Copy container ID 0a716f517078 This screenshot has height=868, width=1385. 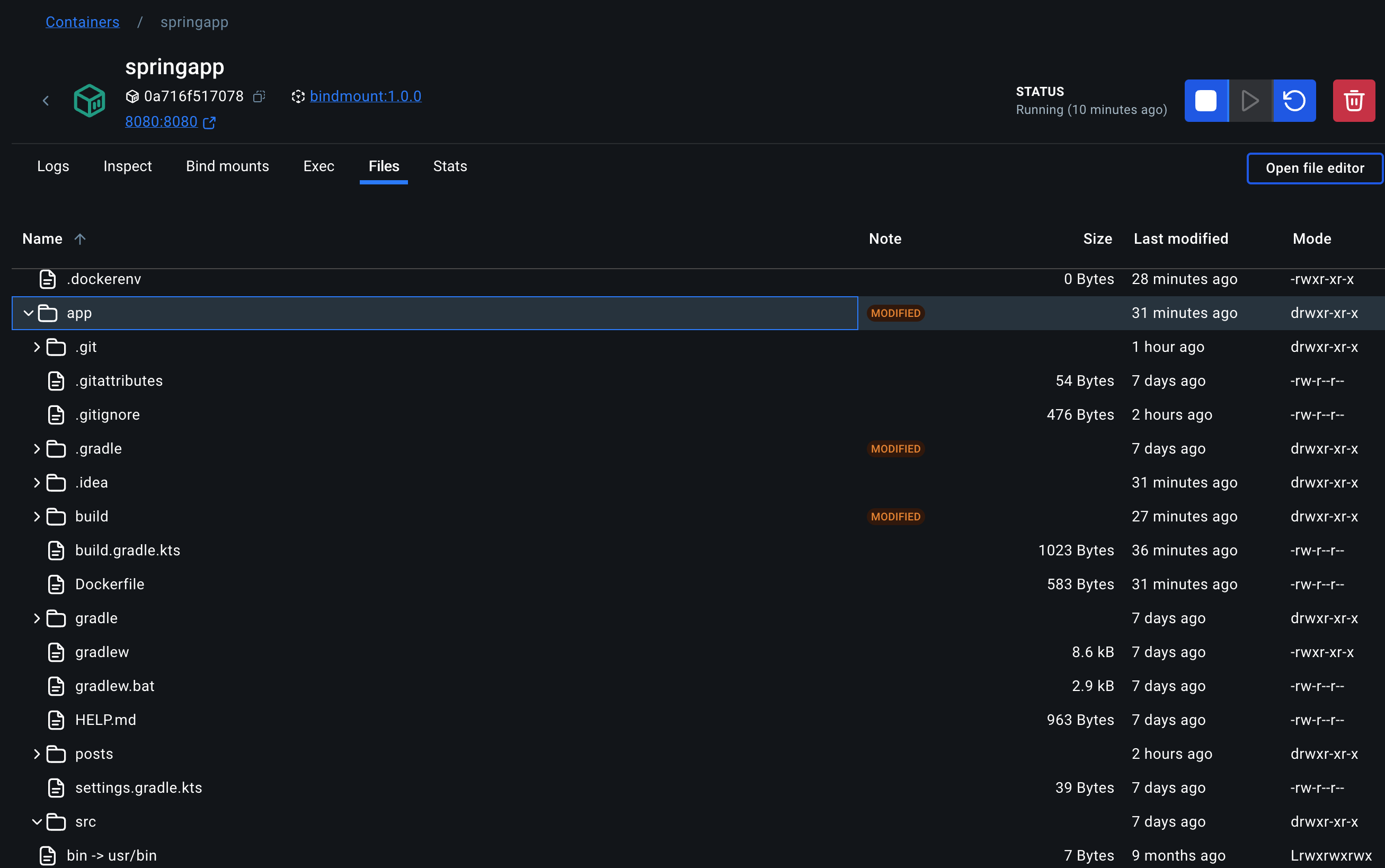pyautogui.click(x=260, y=96)
